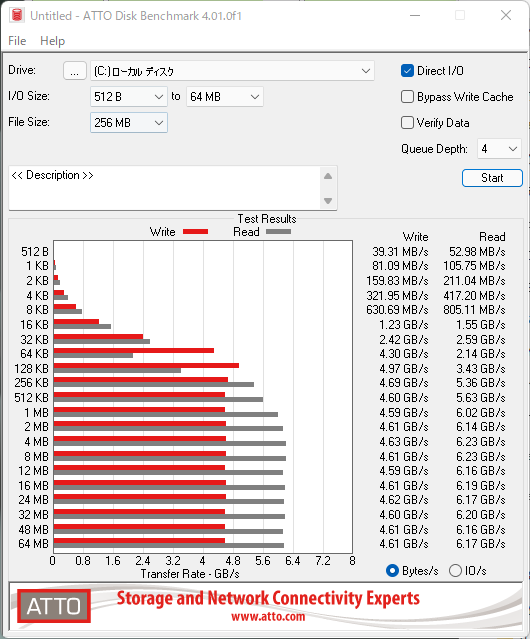Click the read value "805.11 MB/s"
Viewport: 530px width, 639px height.
(x=474, y=310)
